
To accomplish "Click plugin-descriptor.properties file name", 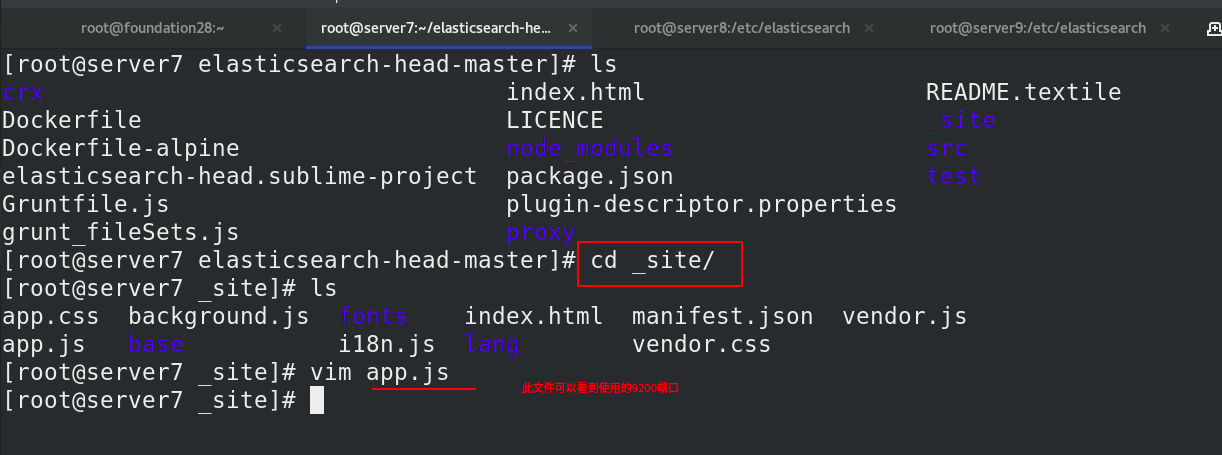I will pos(702,205).
